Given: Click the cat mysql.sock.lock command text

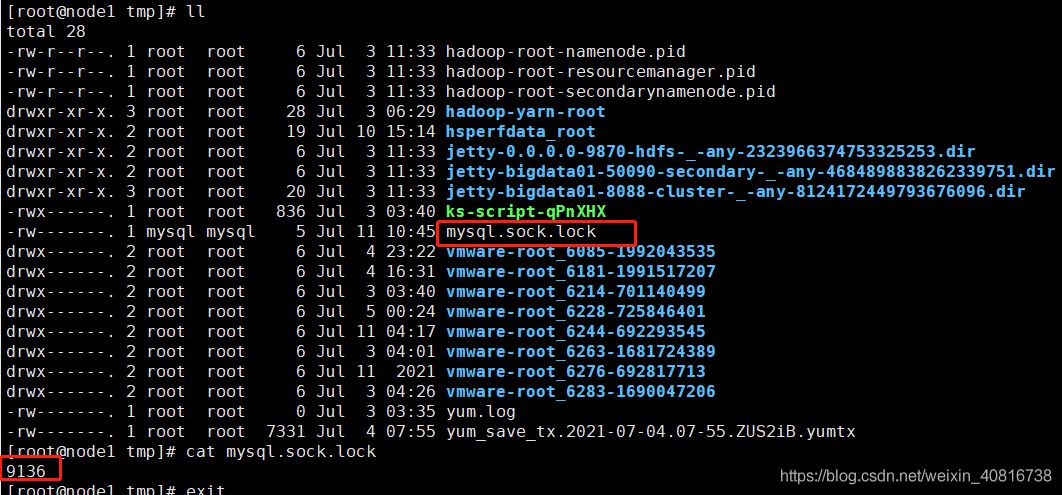Looking at the screenshot, I should click(x=280, y=452).
